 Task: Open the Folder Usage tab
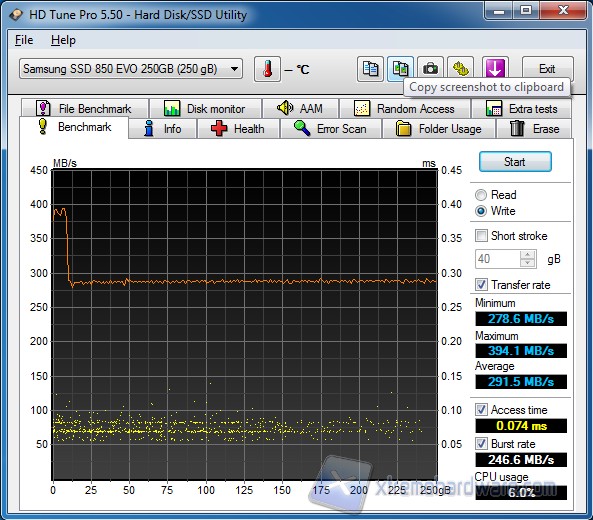coord(439,129)
